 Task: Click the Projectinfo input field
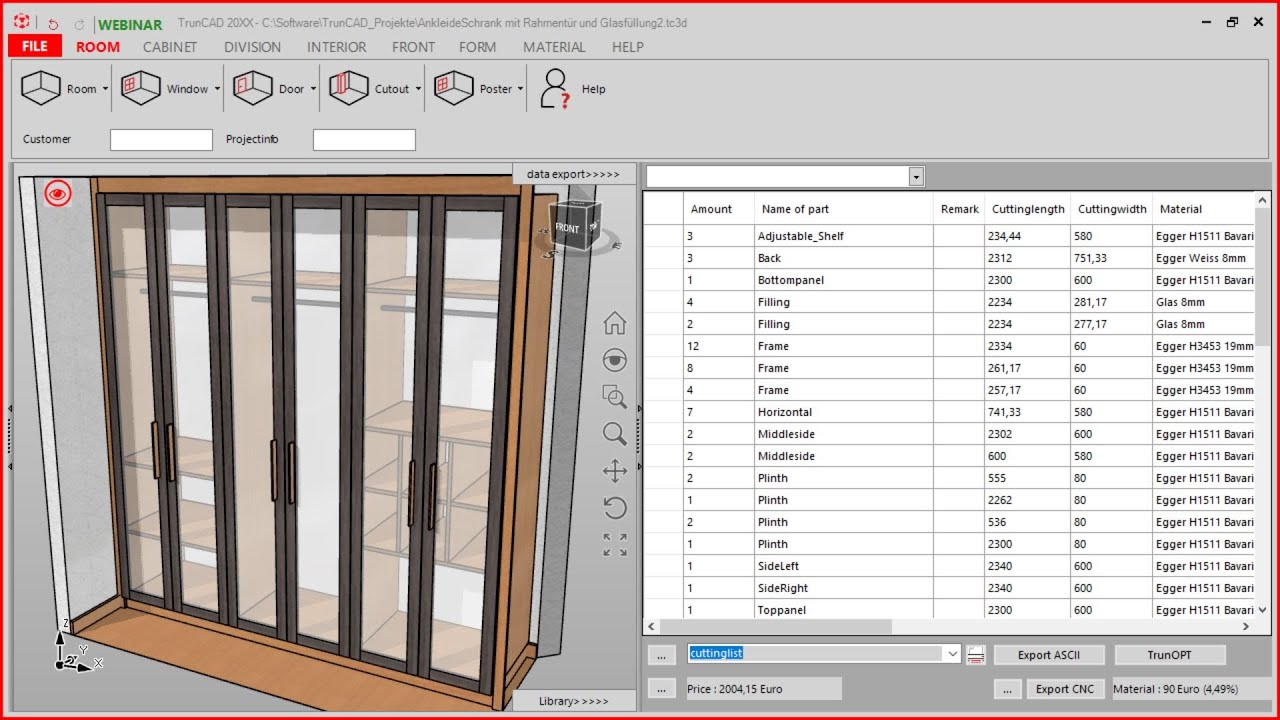pos(364,140)
